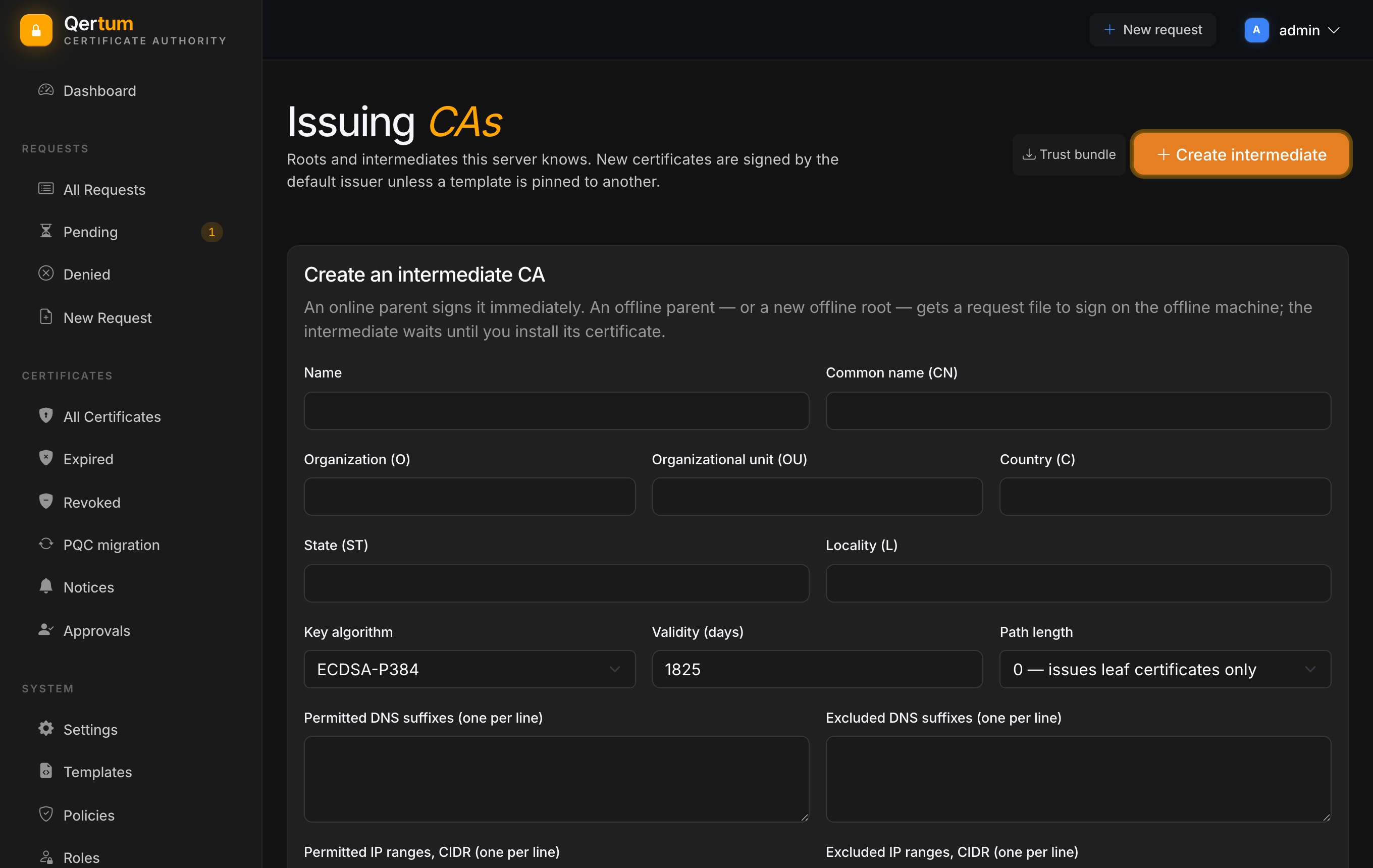Screen dimensions: 1373x868
Task: Click the Notices bell icon
Action: tap(45, 586)
